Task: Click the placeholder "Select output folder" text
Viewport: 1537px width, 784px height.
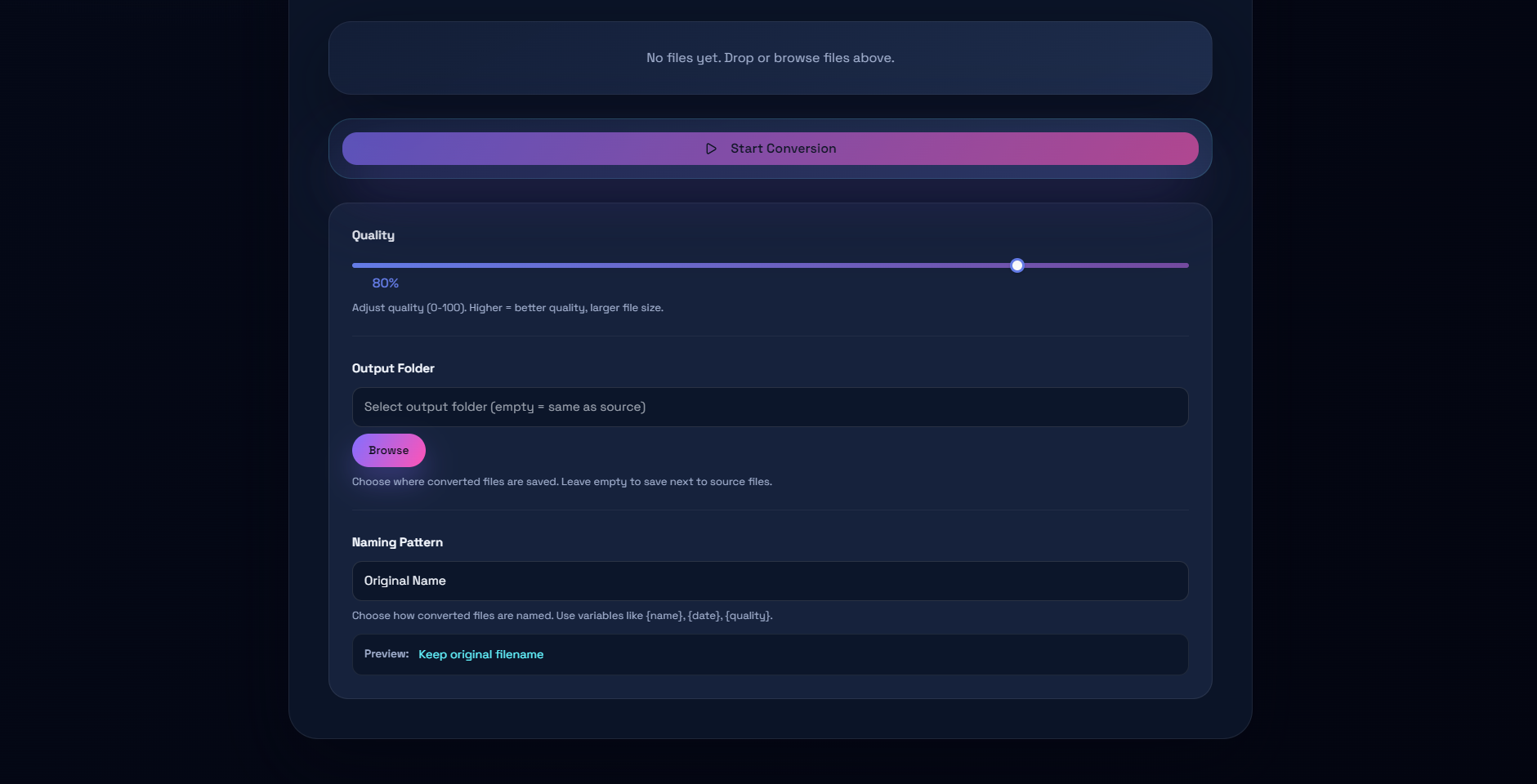Action: tap(504, 407)
